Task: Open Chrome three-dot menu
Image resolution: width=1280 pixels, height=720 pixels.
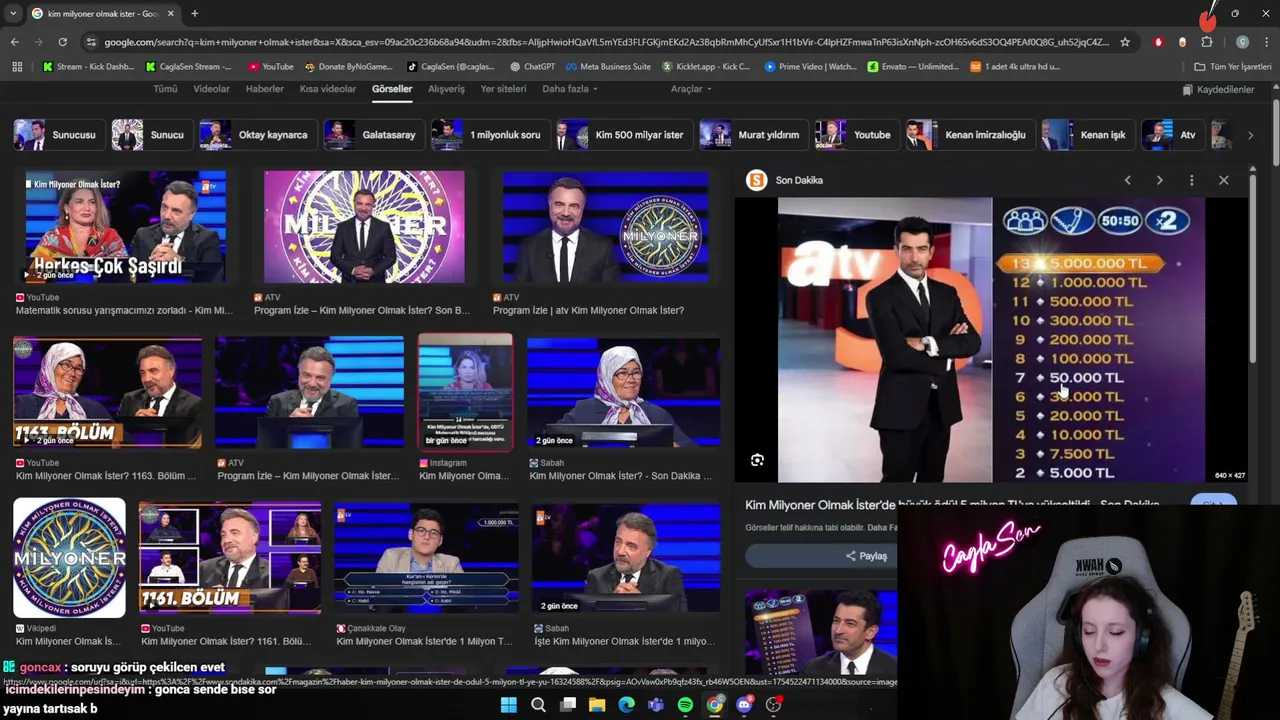Action: (x=1267, y=42)
